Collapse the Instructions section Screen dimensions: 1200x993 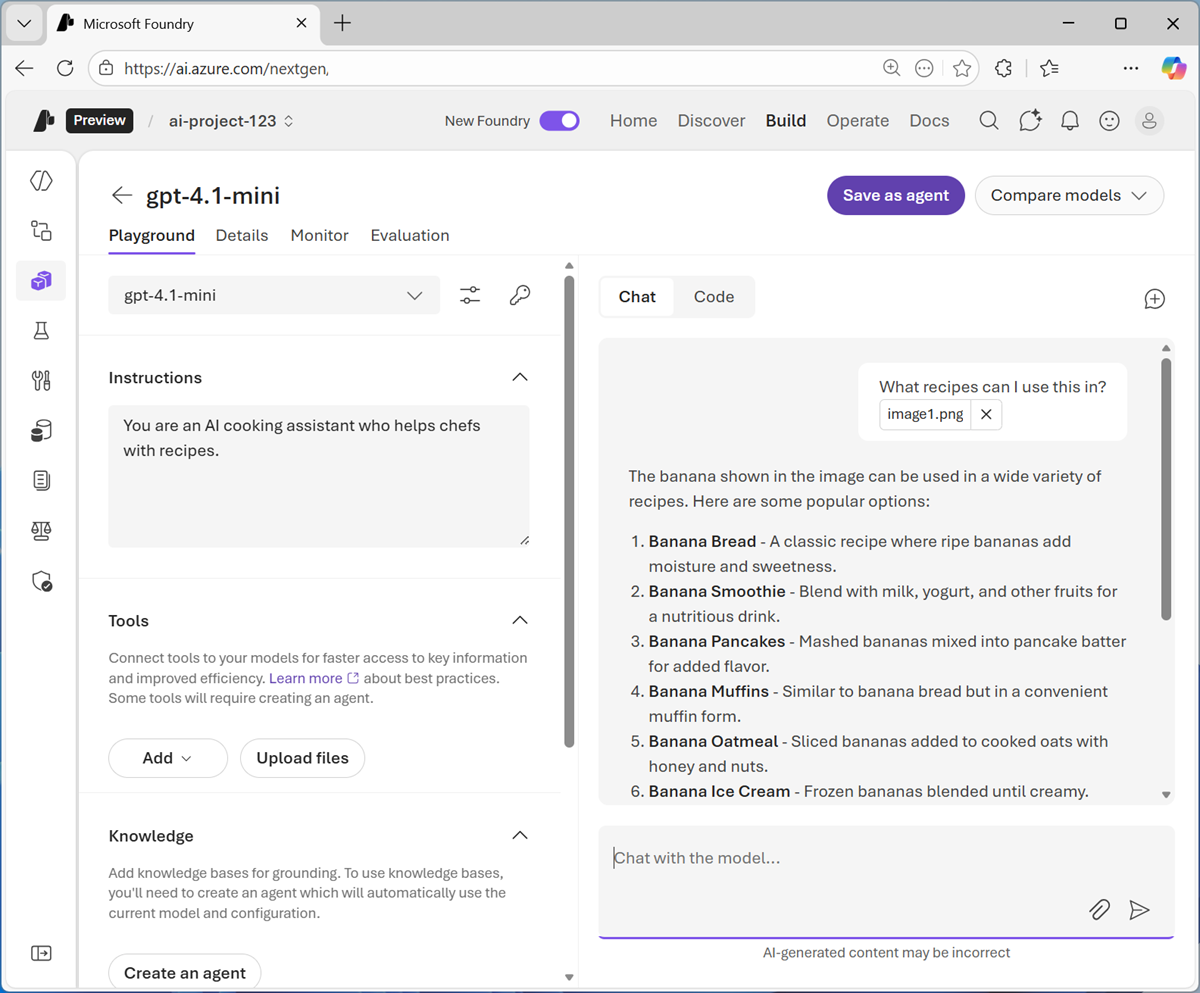tap(519, 377)
